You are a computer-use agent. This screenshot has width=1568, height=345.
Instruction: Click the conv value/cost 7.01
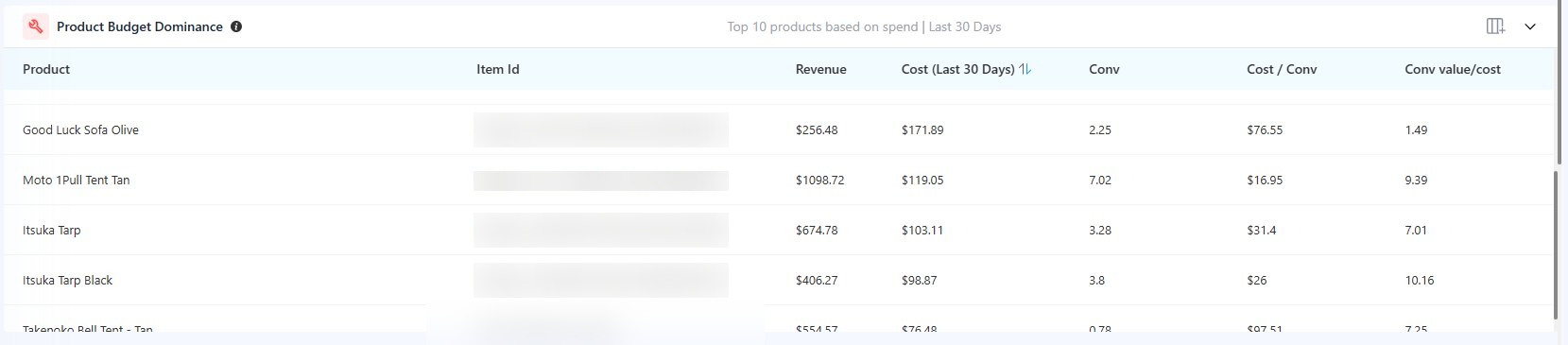1416,230
